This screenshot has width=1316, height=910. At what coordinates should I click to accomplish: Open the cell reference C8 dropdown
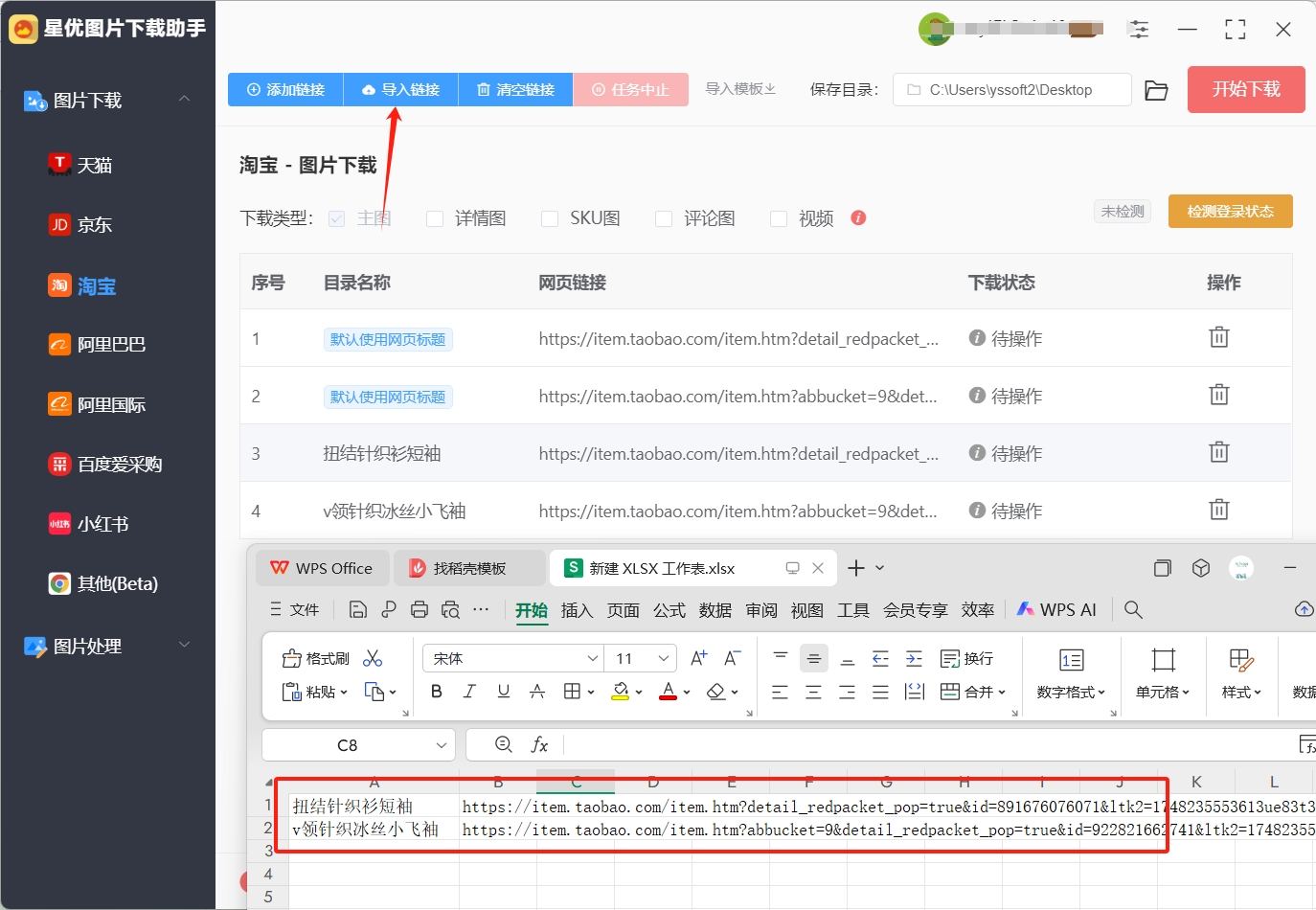click(x=442, y=744)
